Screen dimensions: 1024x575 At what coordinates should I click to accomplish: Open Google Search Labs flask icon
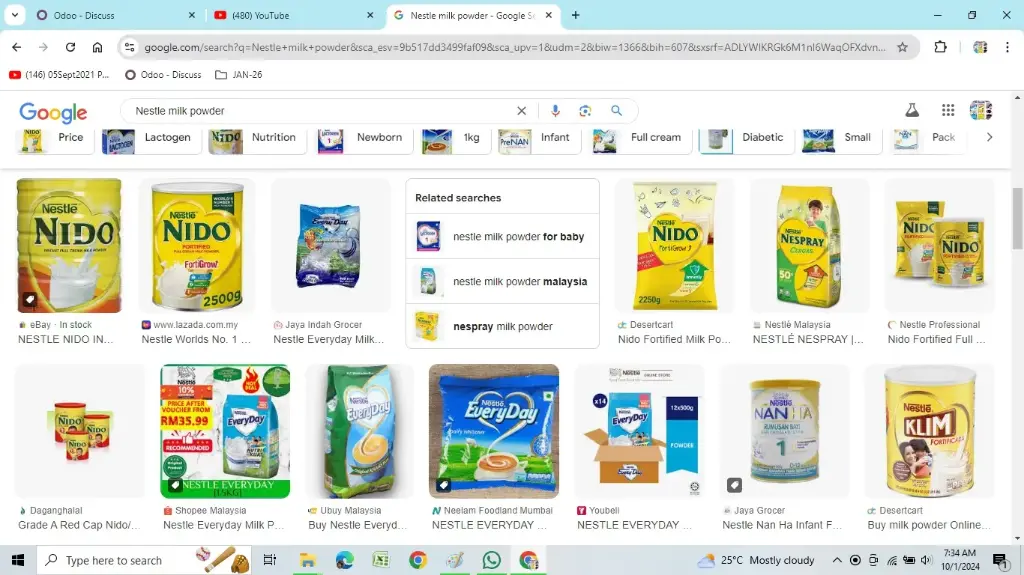click(912, 110)
